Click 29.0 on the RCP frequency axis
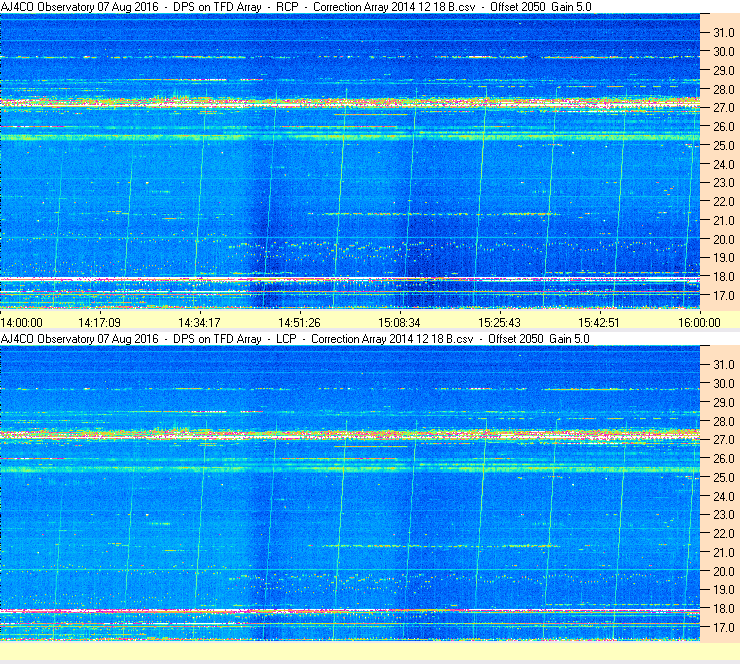 [723, 70]
